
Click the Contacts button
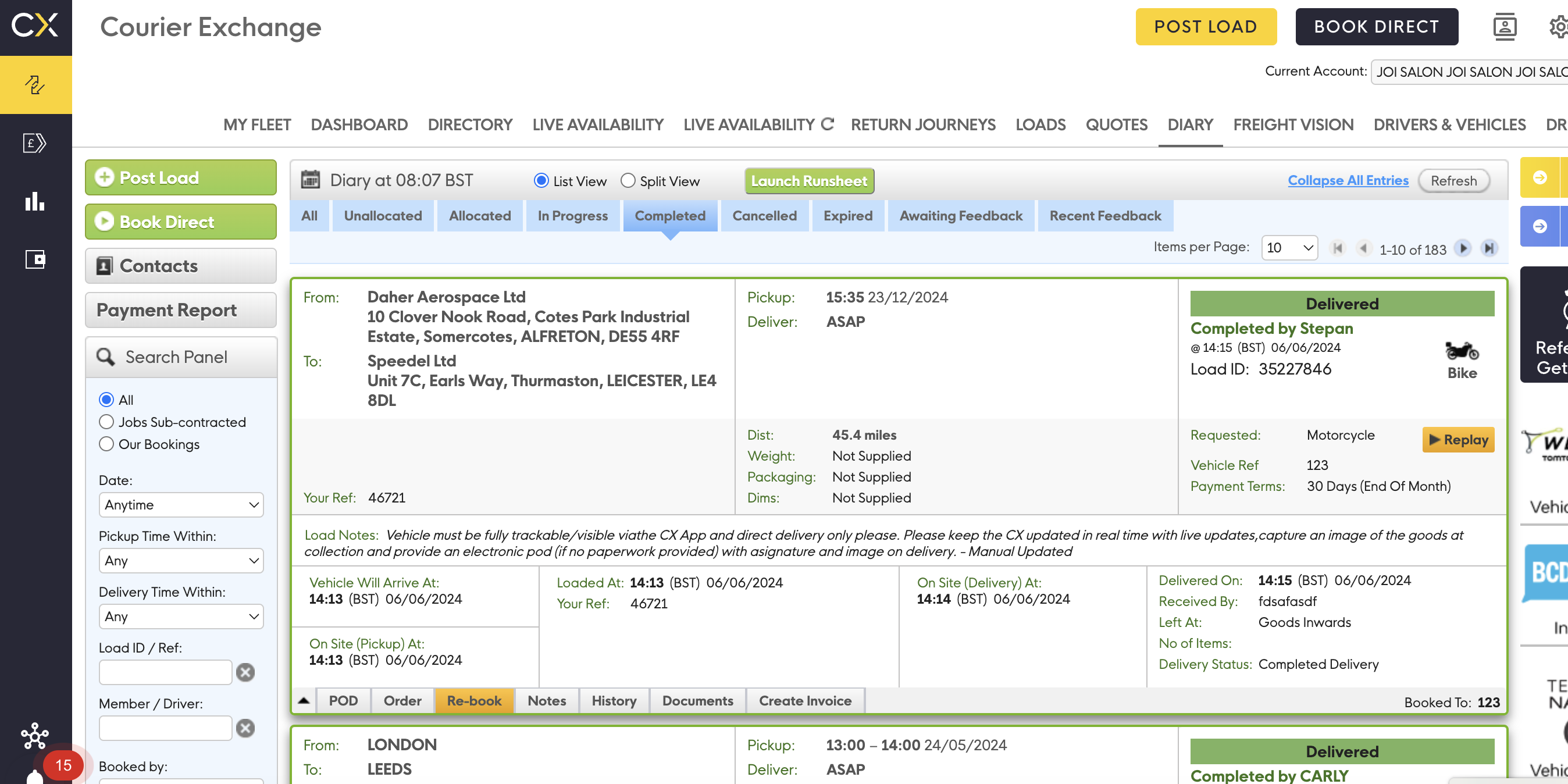point(181,265)
